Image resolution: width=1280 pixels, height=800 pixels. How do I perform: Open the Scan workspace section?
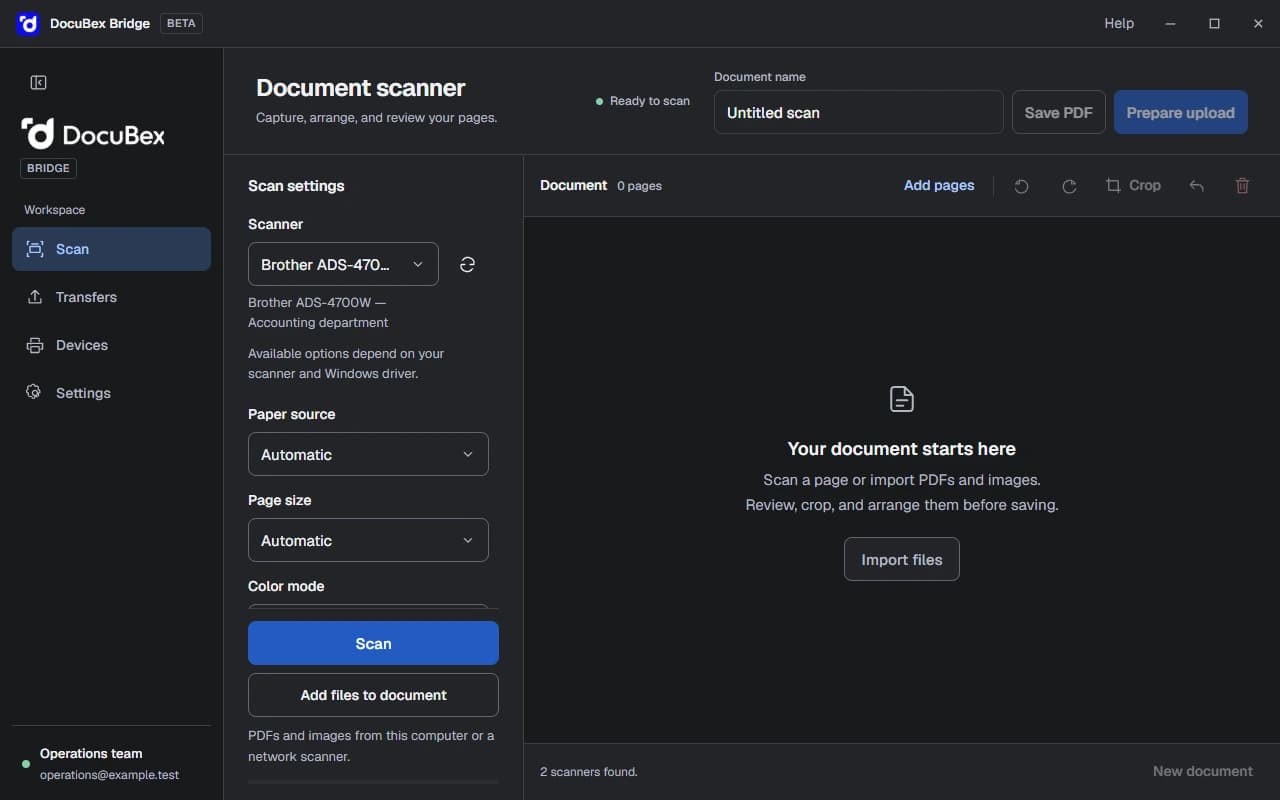click(112, 249)
